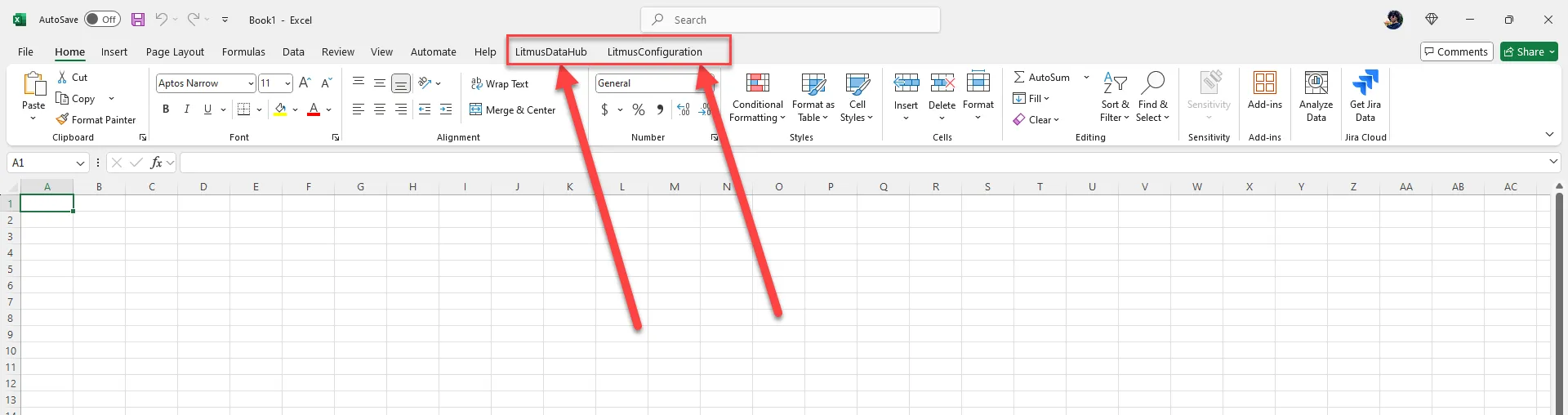The height and width of the screenshot is (415, 1568).
Task: Switch to the Automate tab
Action: tap(434, 51)
